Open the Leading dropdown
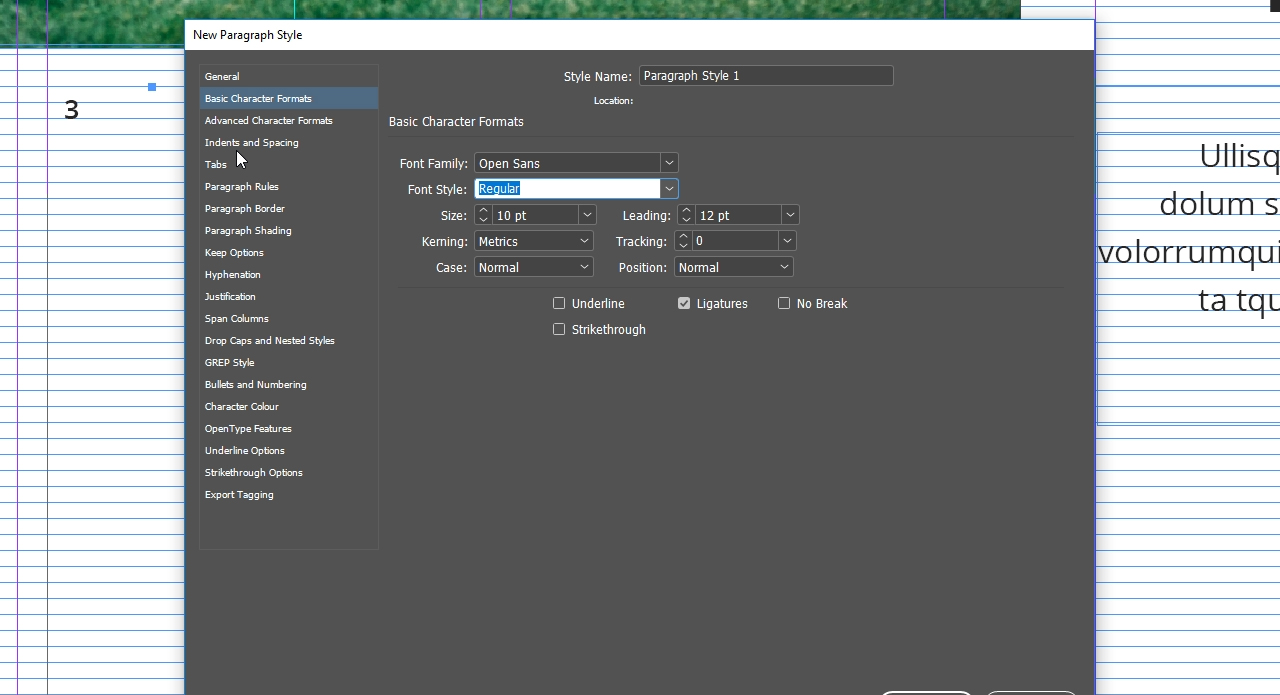This screenshot has width=1280, height=695. tap(789, 214)
